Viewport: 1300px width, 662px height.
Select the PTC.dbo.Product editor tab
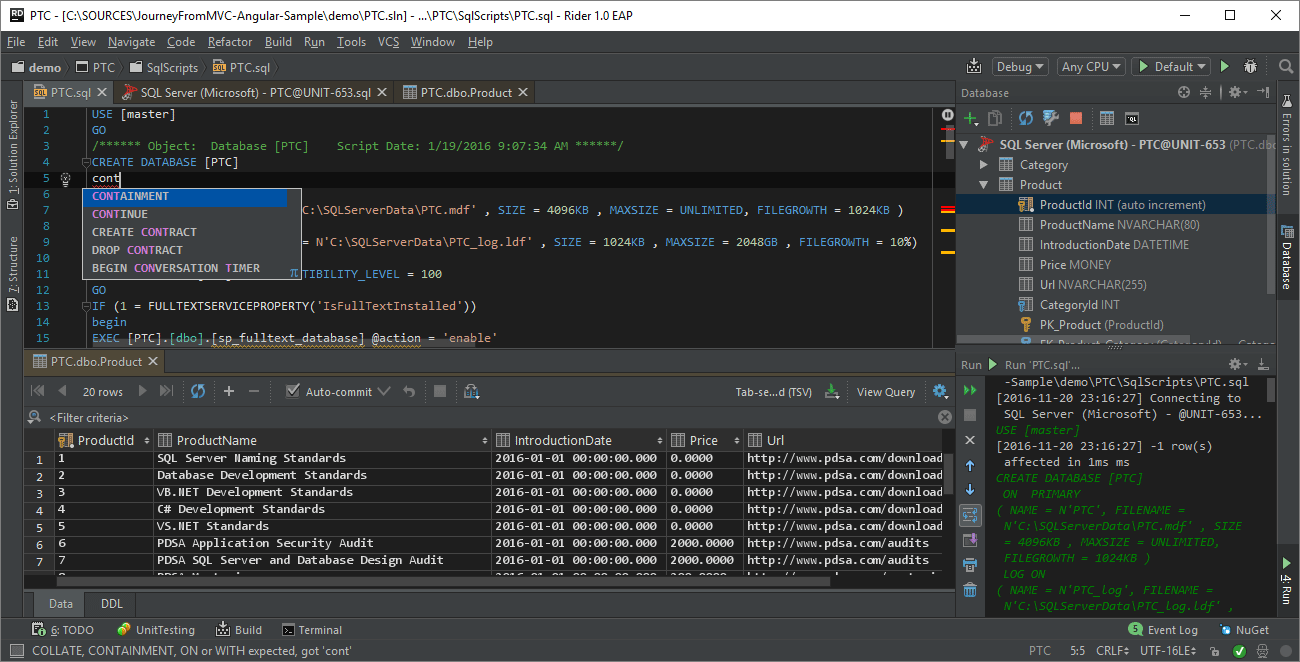[465, 92]
